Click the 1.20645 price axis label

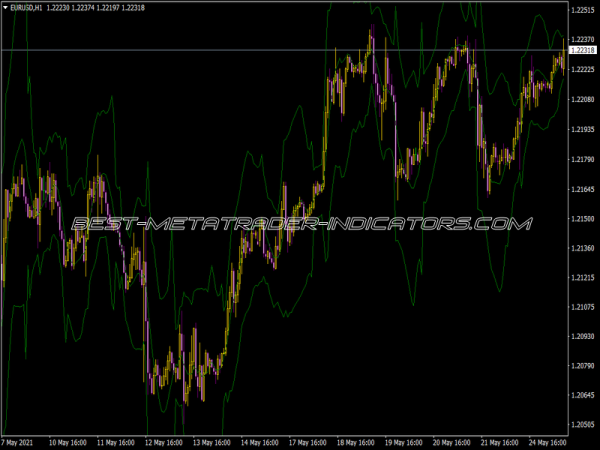582,395
